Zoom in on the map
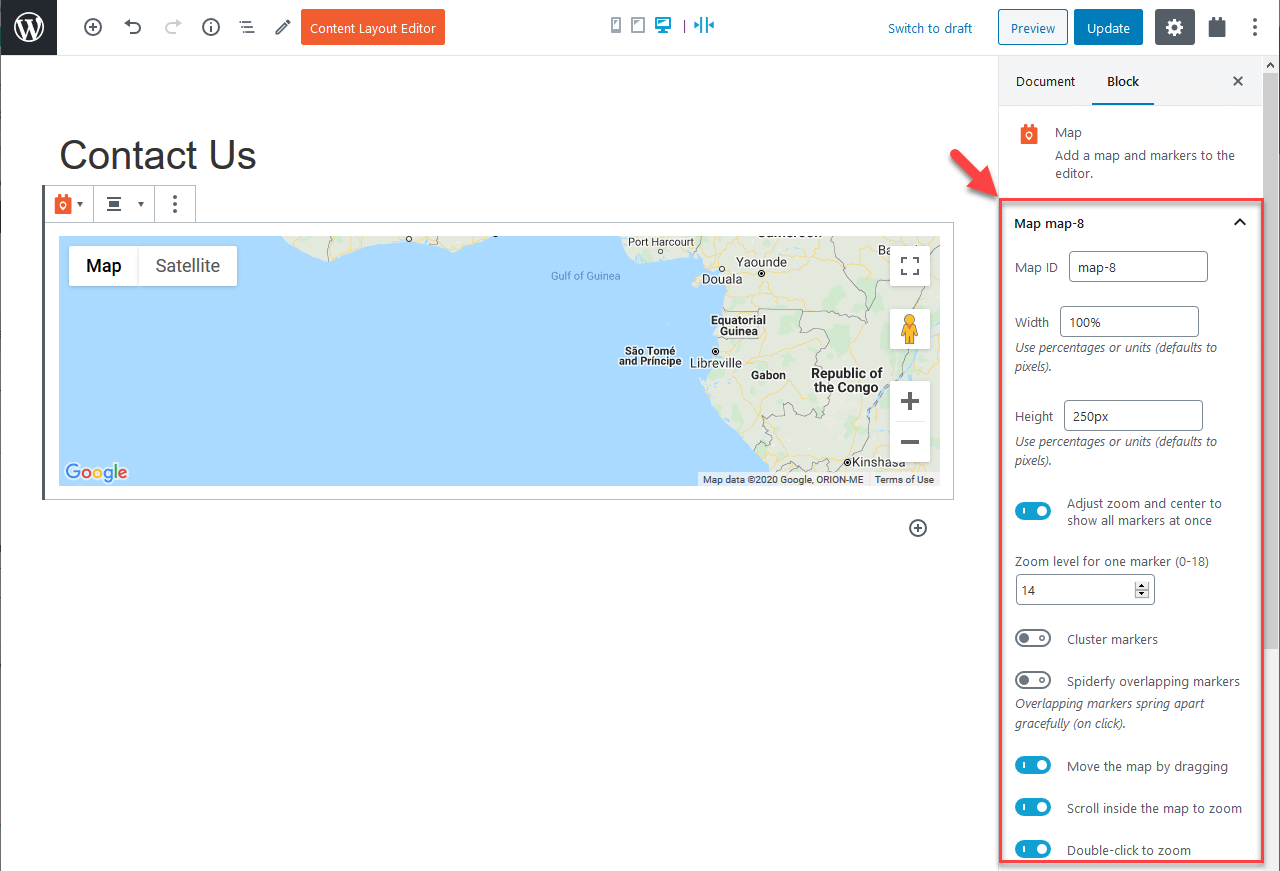 (910, 401)
